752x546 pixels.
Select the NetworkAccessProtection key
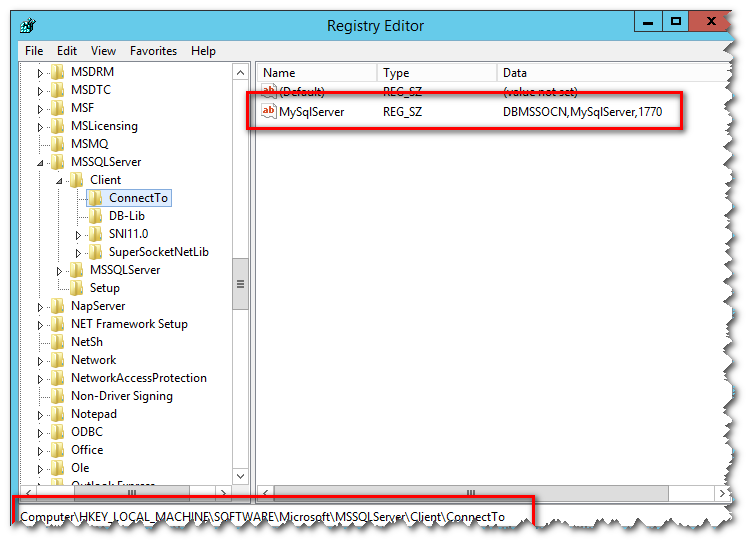[139, 378]
